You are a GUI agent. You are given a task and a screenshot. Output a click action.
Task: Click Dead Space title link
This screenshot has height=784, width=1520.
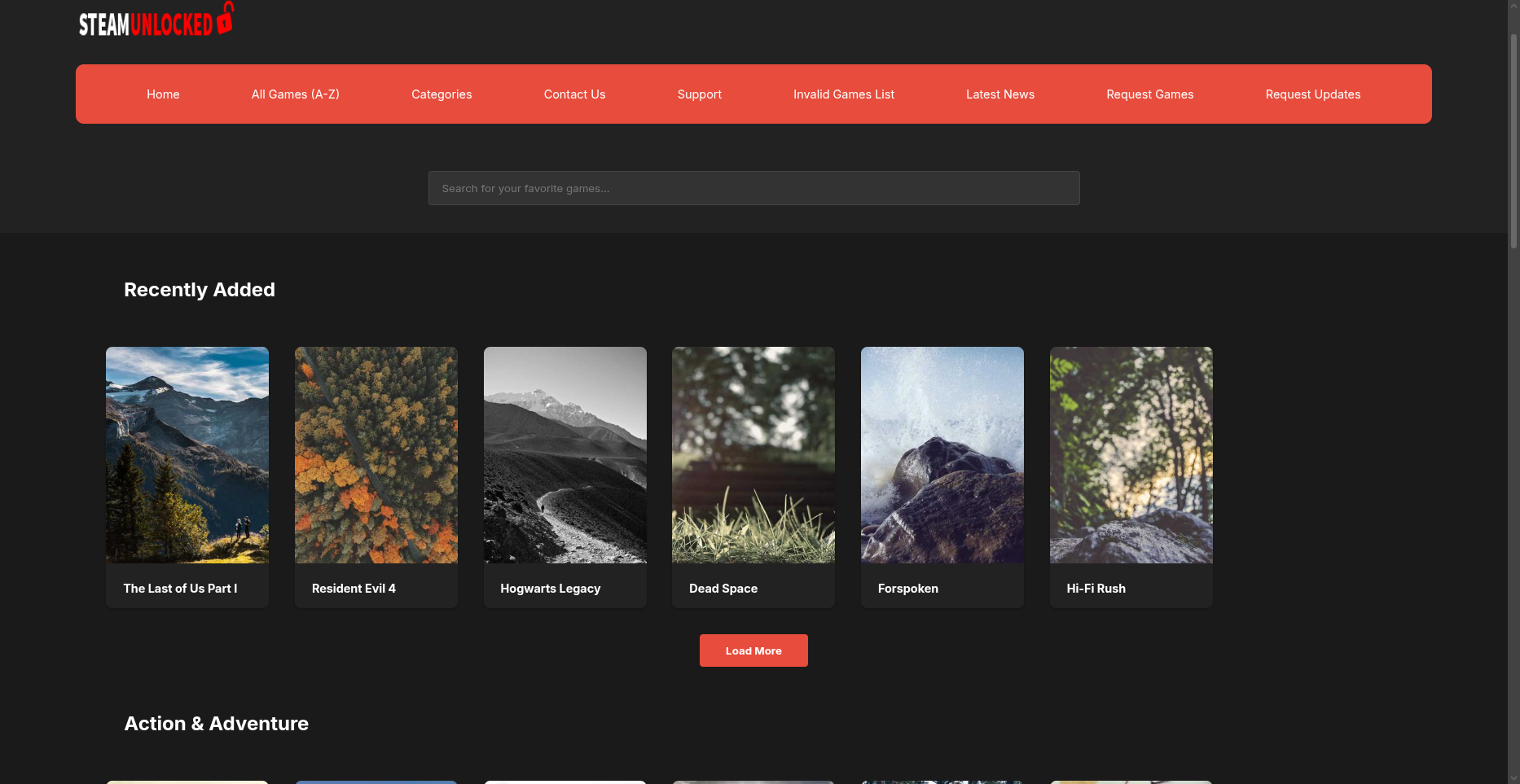tap(723, 589)
